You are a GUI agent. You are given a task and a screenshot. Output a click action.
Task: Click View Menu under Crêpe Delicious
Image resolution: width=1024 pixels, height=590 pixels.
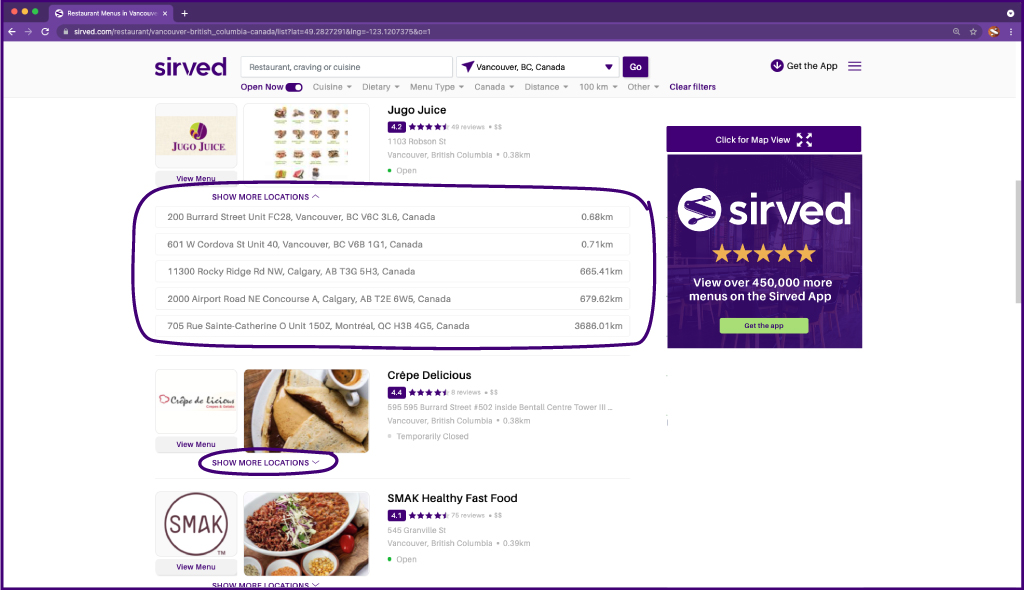pos(196,444)
